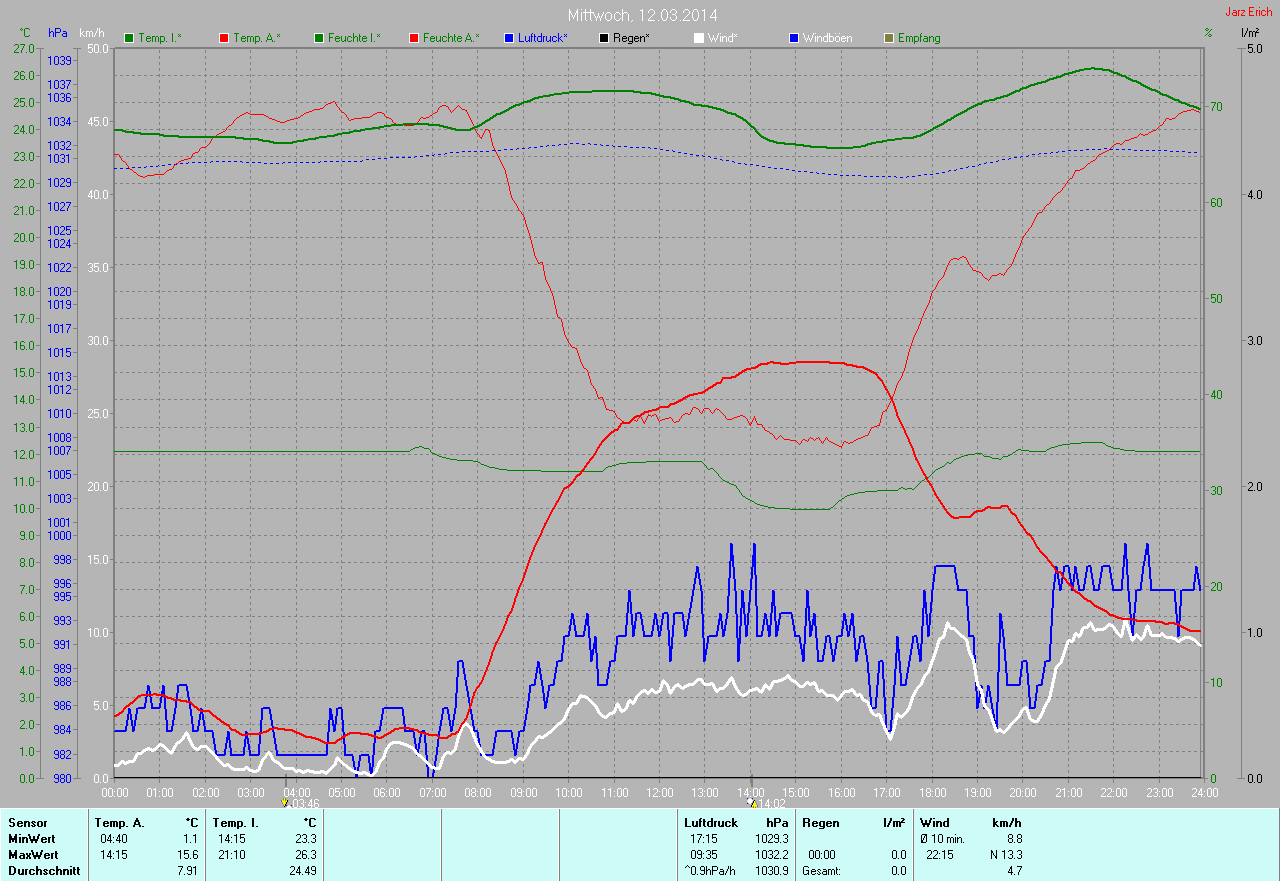Click the 14:02 marker on the time axis
Screen dimensions: 1280x881
click(767, 802)
